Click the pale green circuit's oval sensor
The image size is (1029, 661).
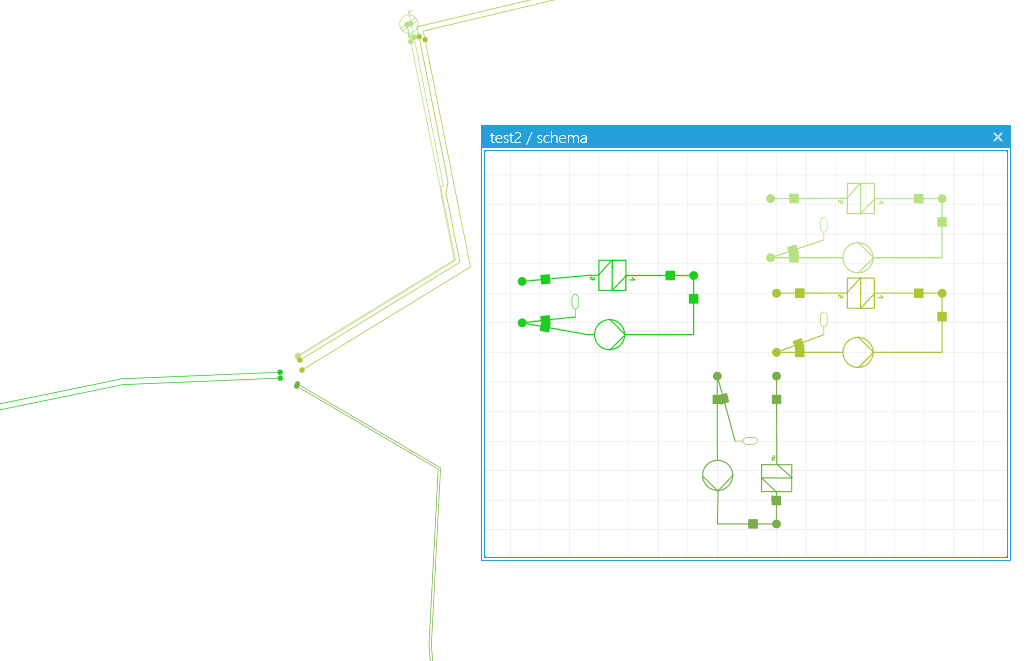click(824, 225)
